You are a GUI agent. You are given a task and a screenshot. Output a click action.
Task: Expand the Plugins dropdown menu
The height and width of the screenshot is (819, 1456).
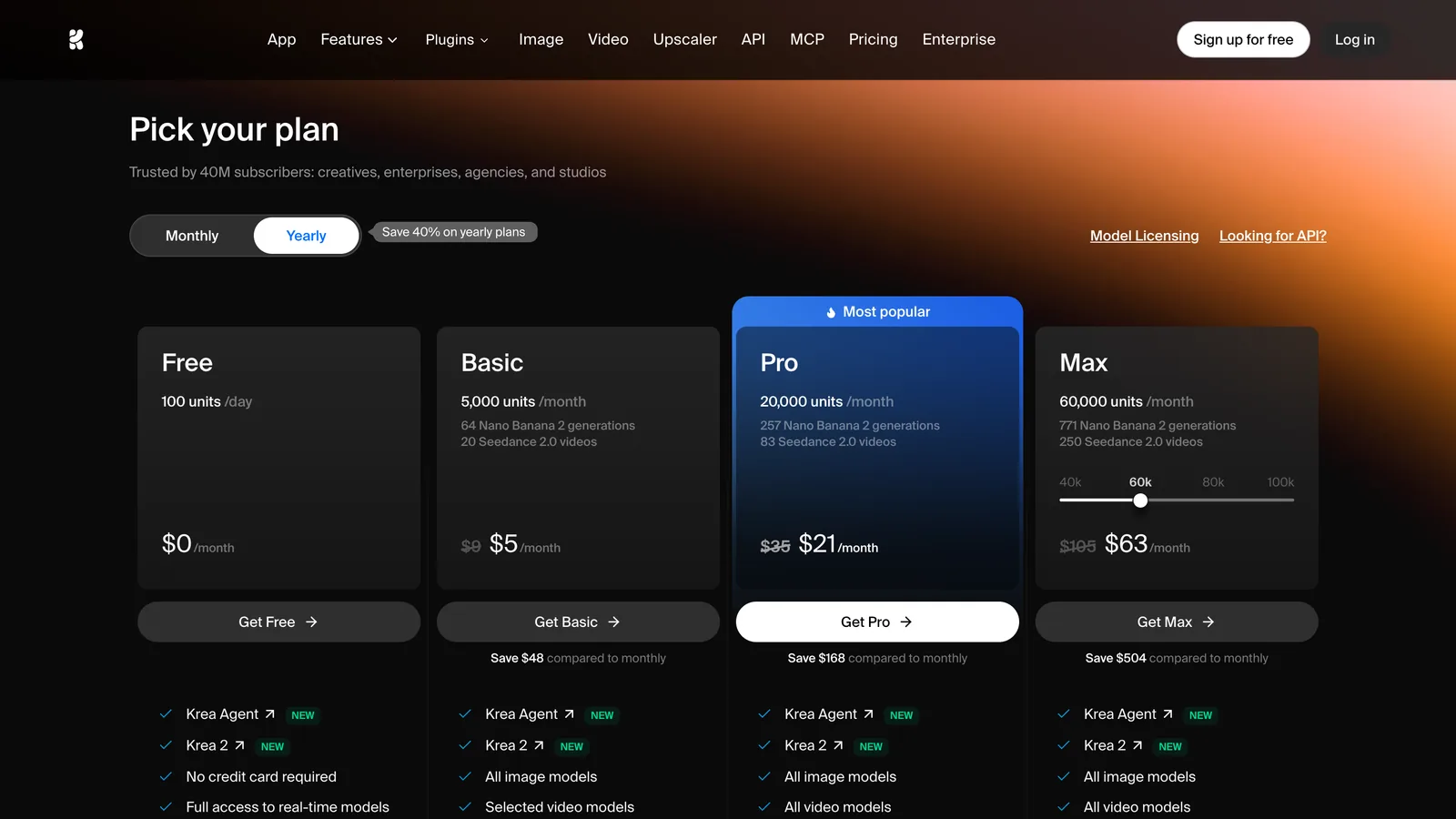point(458,39)
